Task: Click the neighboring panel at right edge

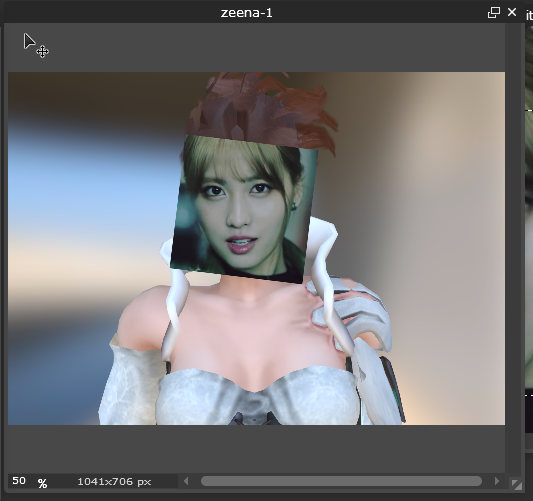Action: pos(529,238)
